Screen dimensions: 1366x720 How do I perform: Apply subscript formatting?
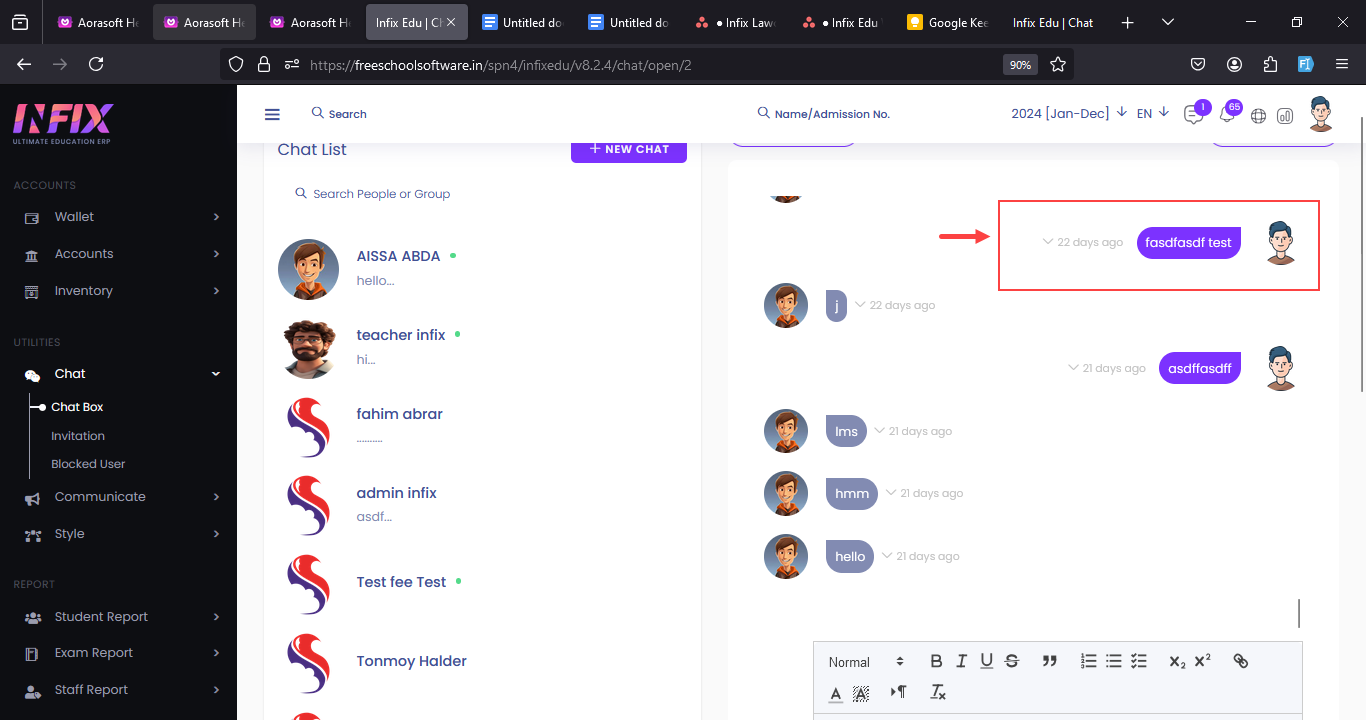coord(1177,661)
